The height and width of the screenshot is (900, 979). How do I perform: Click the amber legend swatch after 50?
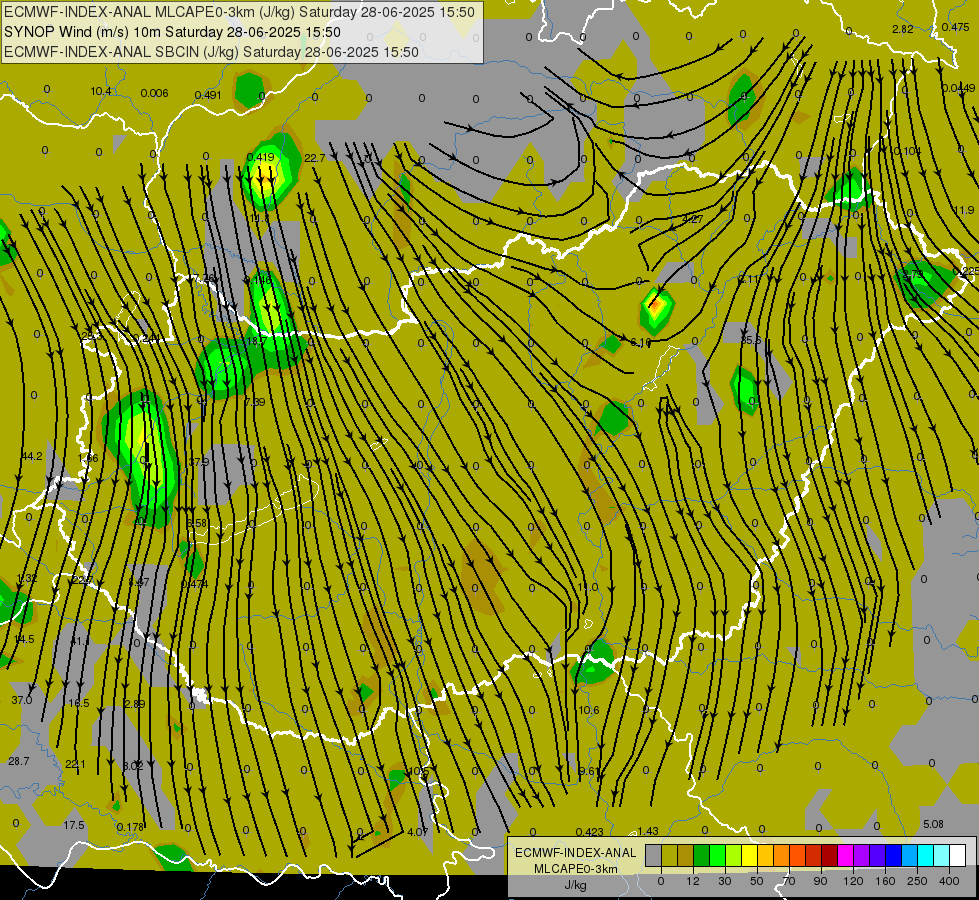pyautogui.click(x=765, y=855)
